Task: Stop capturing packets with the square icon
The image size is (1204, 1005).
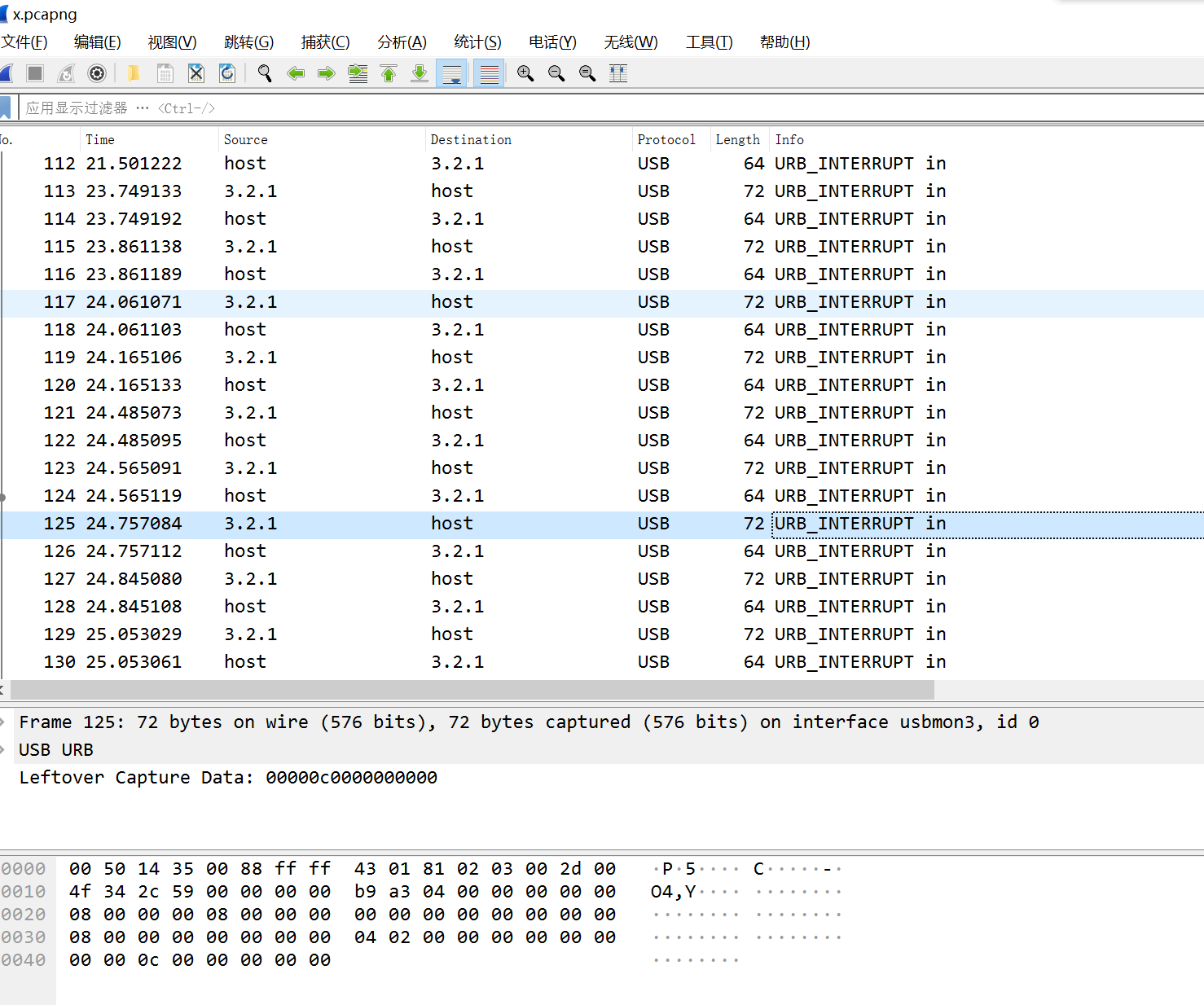Action: click(x=35, y=73)
